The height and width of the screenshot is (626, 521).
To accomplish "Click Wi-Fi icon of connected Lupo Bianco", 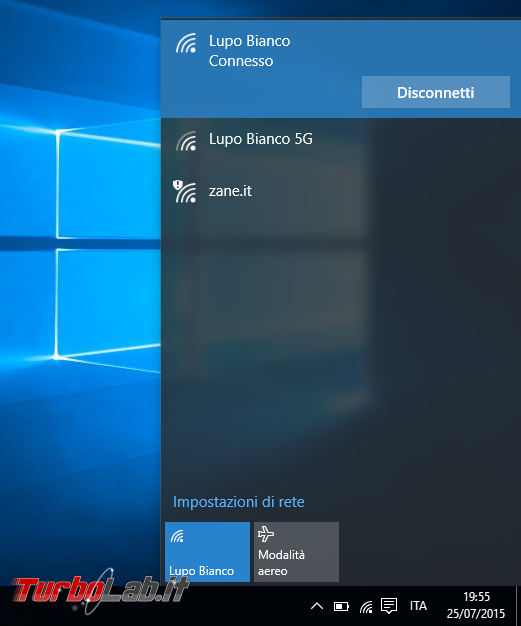I will [186, 43].
